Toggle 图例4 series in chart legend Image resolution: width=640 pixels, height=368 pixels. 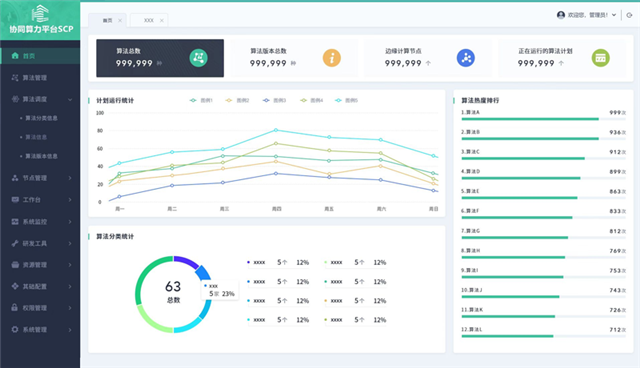pyautogui.click(x=311, y=100)
